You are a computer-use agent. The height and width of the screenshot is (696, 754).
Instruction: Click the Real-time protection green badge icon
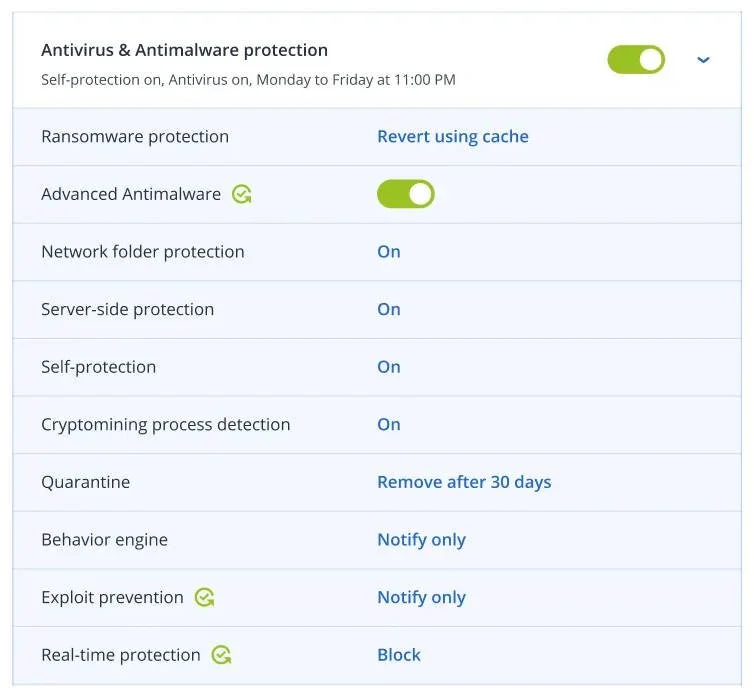(221, 655)
